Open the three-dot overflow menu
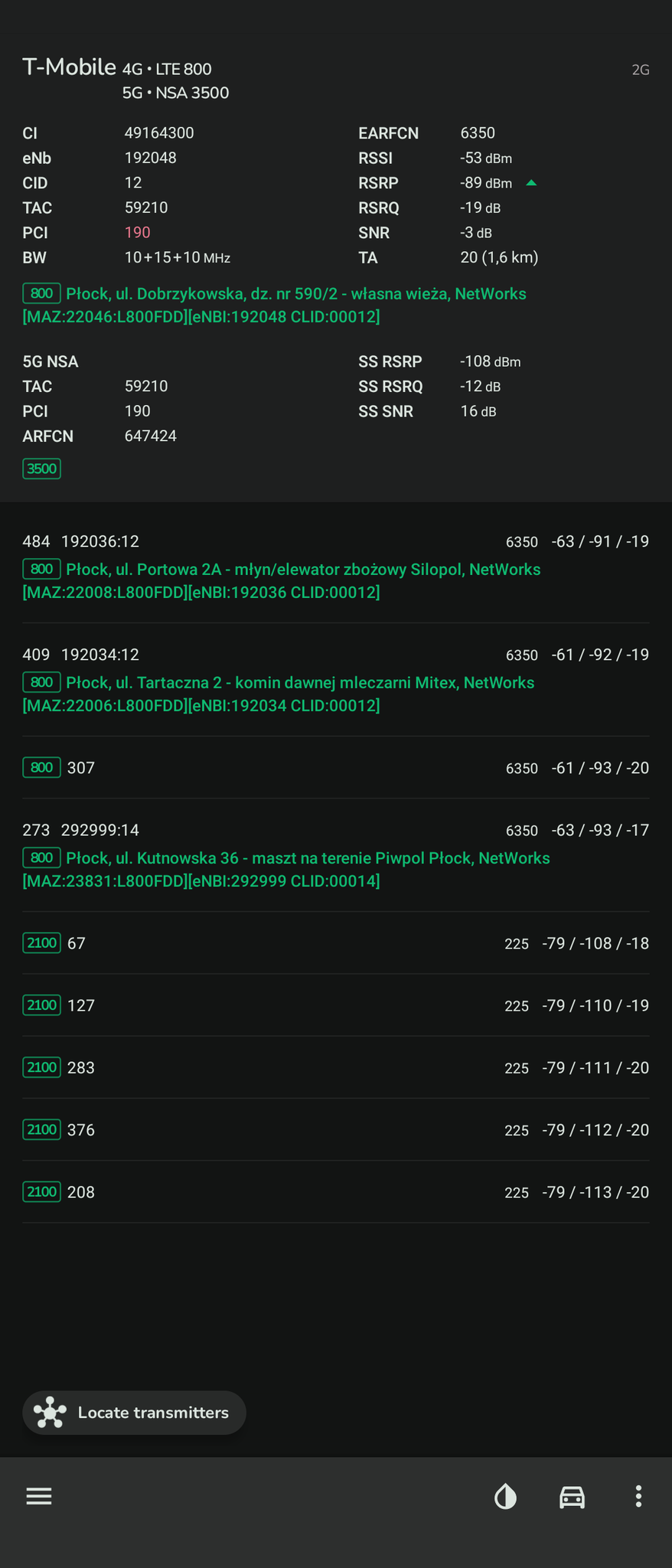 [x=638, y=1496]
